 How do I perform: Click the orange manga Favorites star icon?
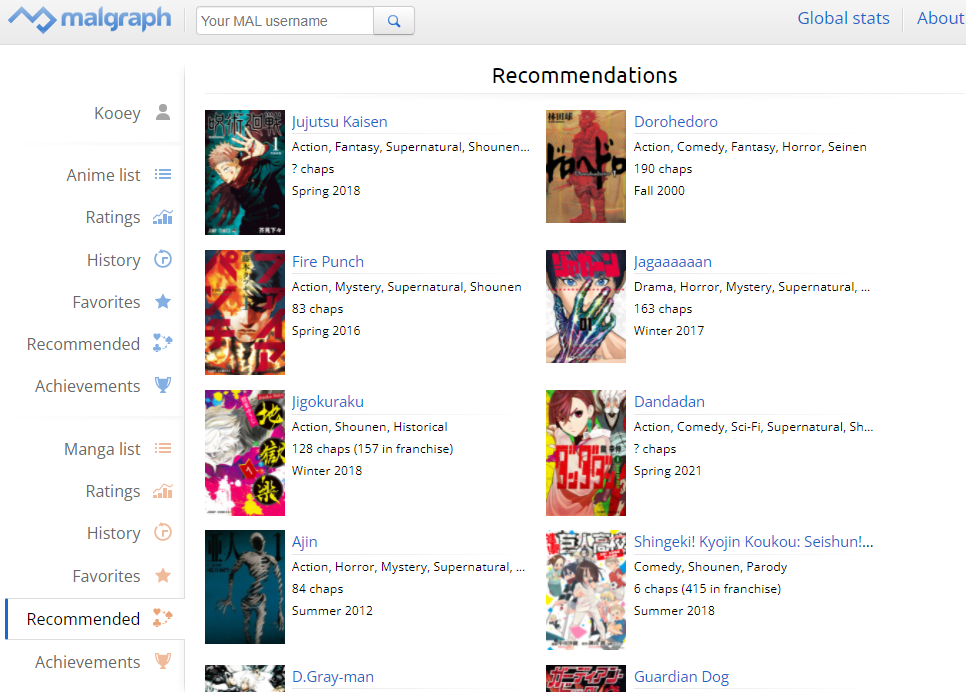tap(163, 576)
